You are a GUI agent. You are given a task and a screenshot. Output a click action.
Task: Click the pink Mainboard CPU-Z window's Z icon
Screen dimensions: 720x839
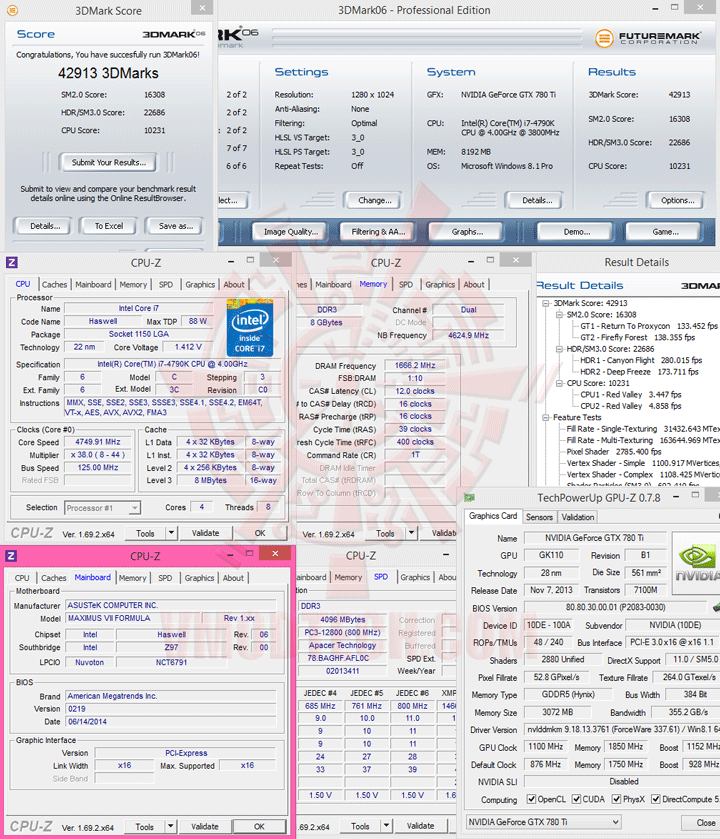click(x=11, y=556)
